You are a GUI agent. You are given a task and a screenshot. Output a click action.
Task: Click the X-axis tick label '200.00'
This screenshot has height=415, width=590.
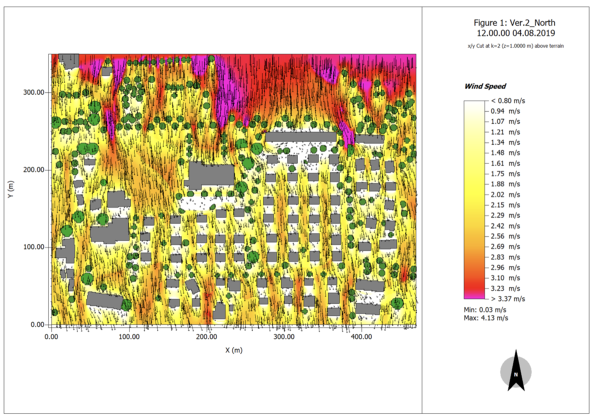207,336
